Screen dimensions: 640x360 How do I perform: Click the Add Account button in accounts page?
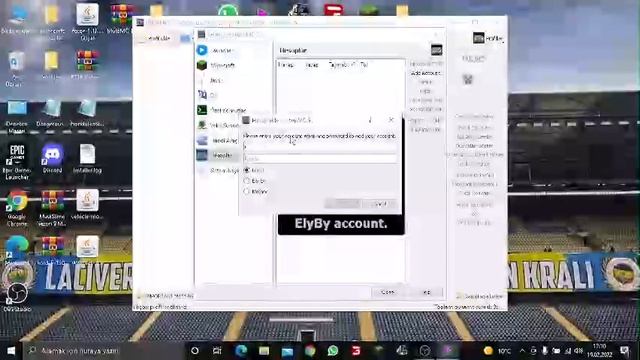pos(426,73)
